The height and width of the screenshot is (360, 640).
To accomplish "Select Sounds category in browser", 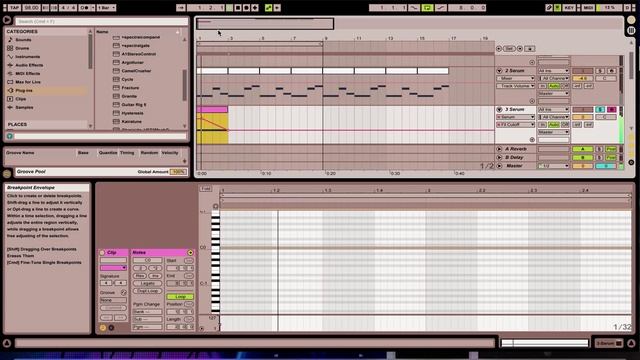I will click(x=23, y=40).
